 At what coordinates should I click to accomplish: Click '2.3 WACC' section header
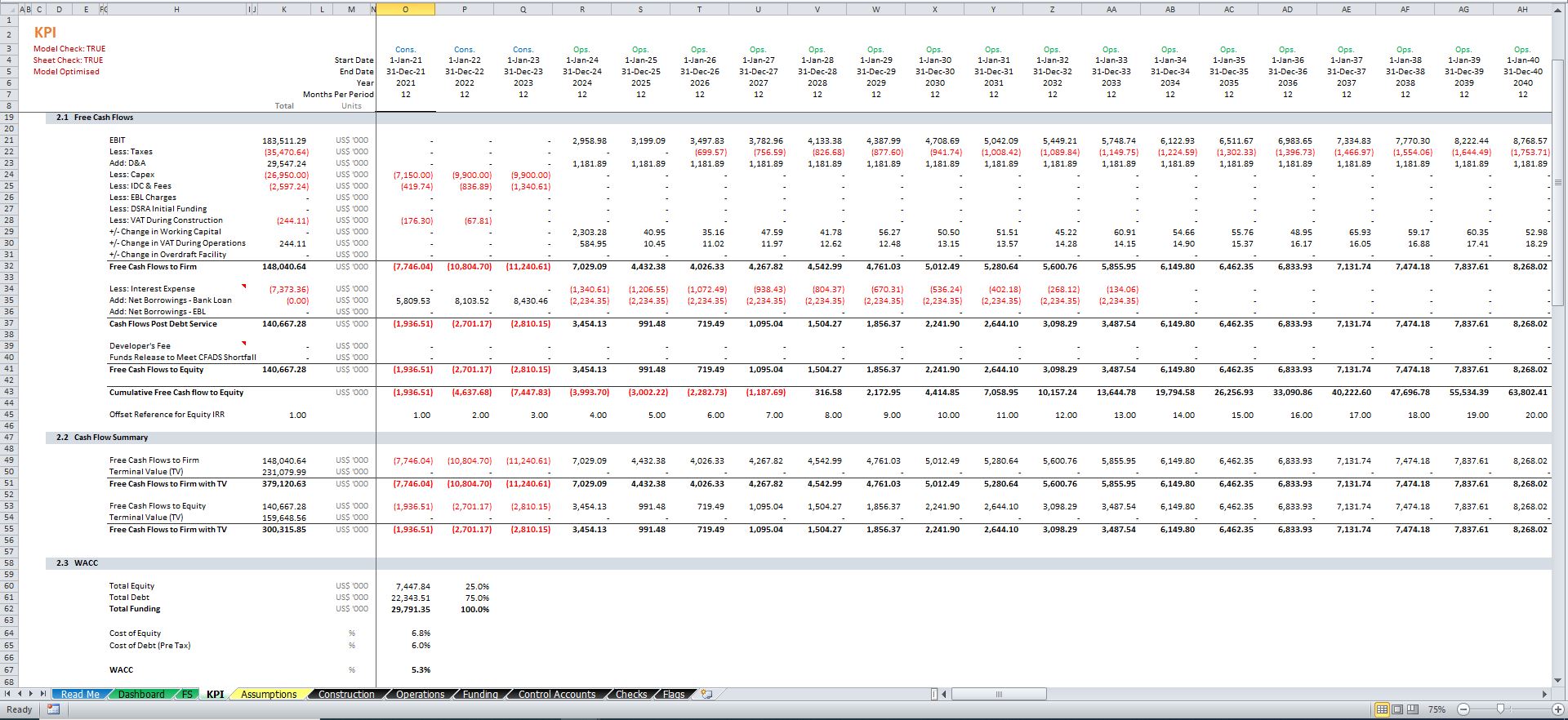(x=77, y=563)
